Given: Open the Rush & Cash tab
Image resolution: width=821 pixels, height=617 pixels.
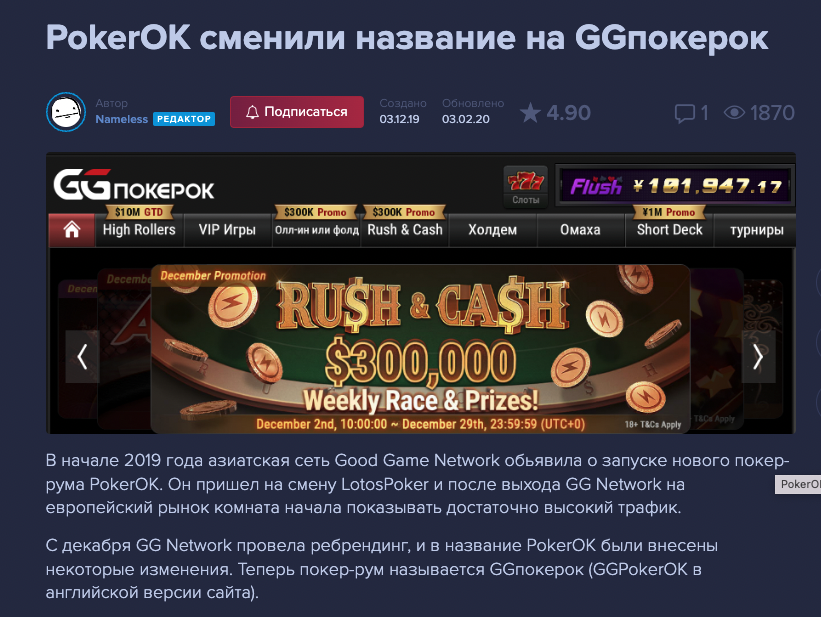Looking at the screenshot, I should 405,229.
